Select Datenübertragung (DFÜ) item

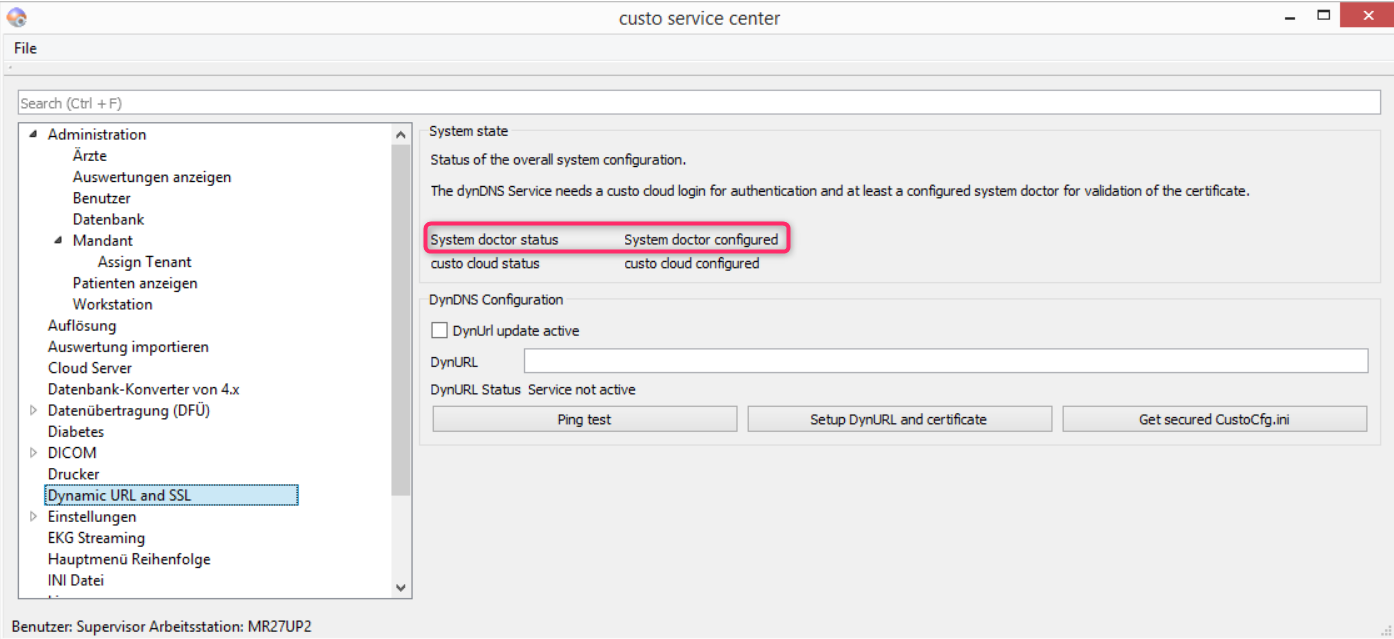tap(129, 410)
